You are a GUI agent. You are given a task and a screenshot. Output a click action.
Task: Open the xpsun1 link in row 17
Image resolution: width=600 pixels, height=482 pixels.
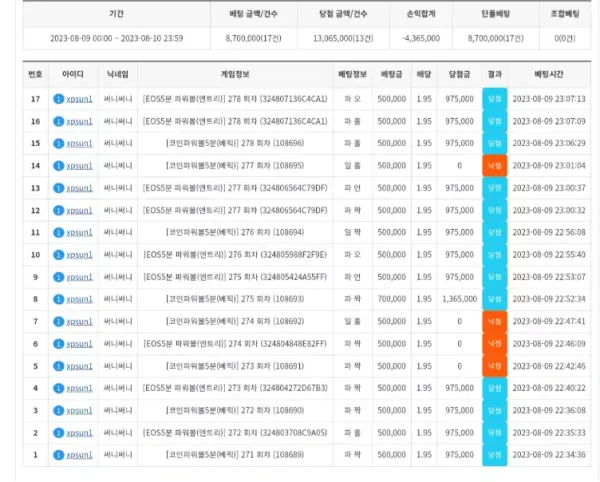[x=79, y=99]
